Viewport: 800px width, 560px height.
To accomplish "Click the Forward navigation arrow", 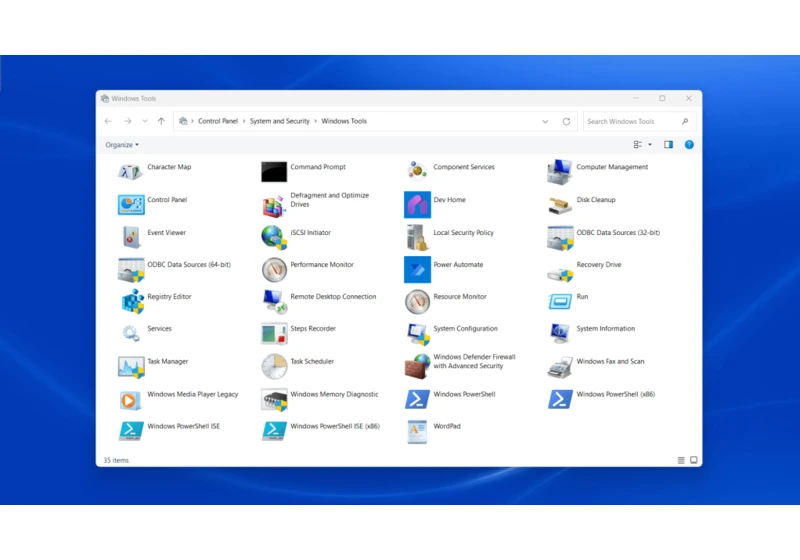I will 128,121.
